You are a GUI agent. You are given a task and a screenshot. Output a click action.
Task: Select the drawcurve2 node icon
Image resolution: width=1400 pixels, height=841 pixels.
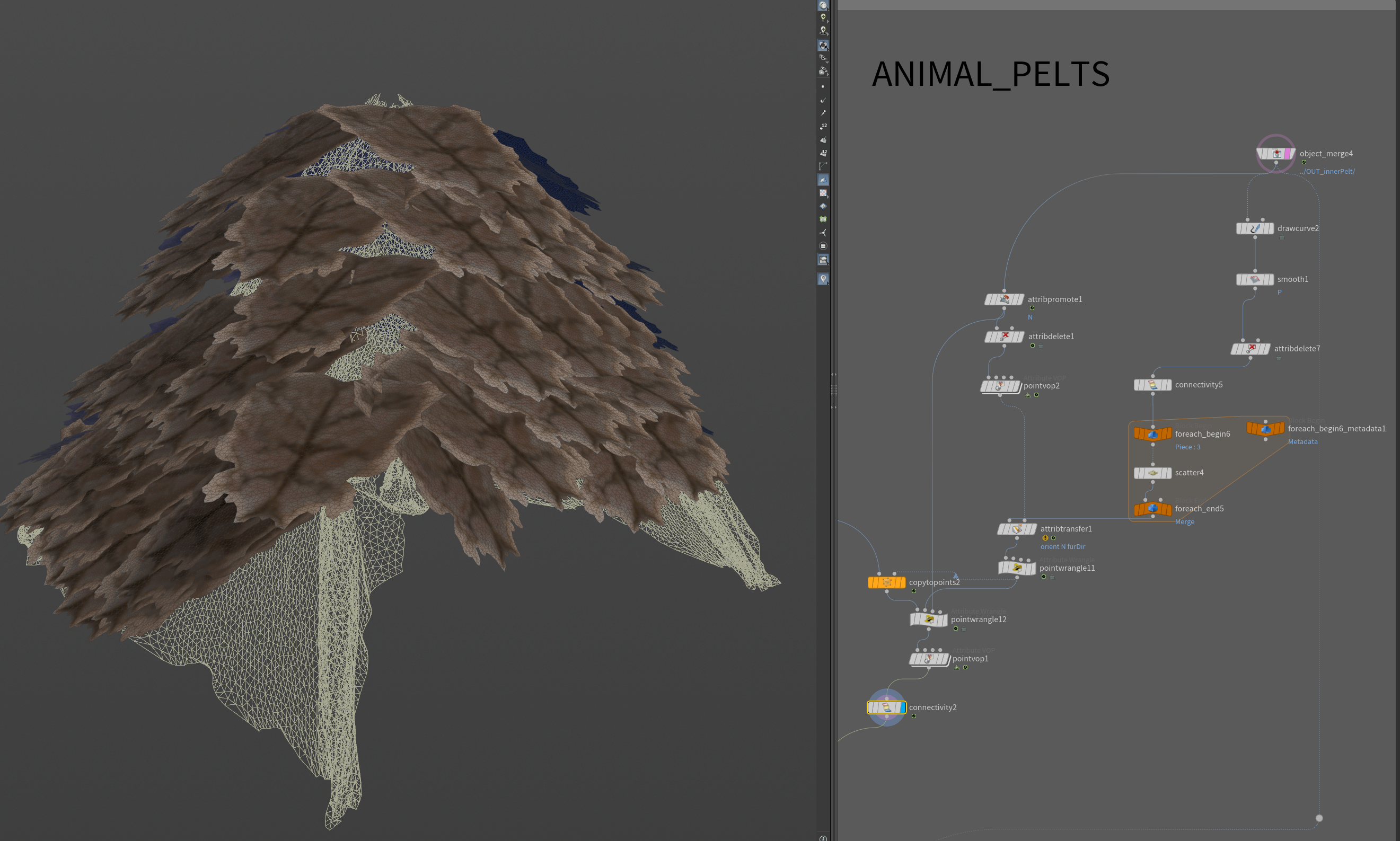click(x=1255, y=228)
